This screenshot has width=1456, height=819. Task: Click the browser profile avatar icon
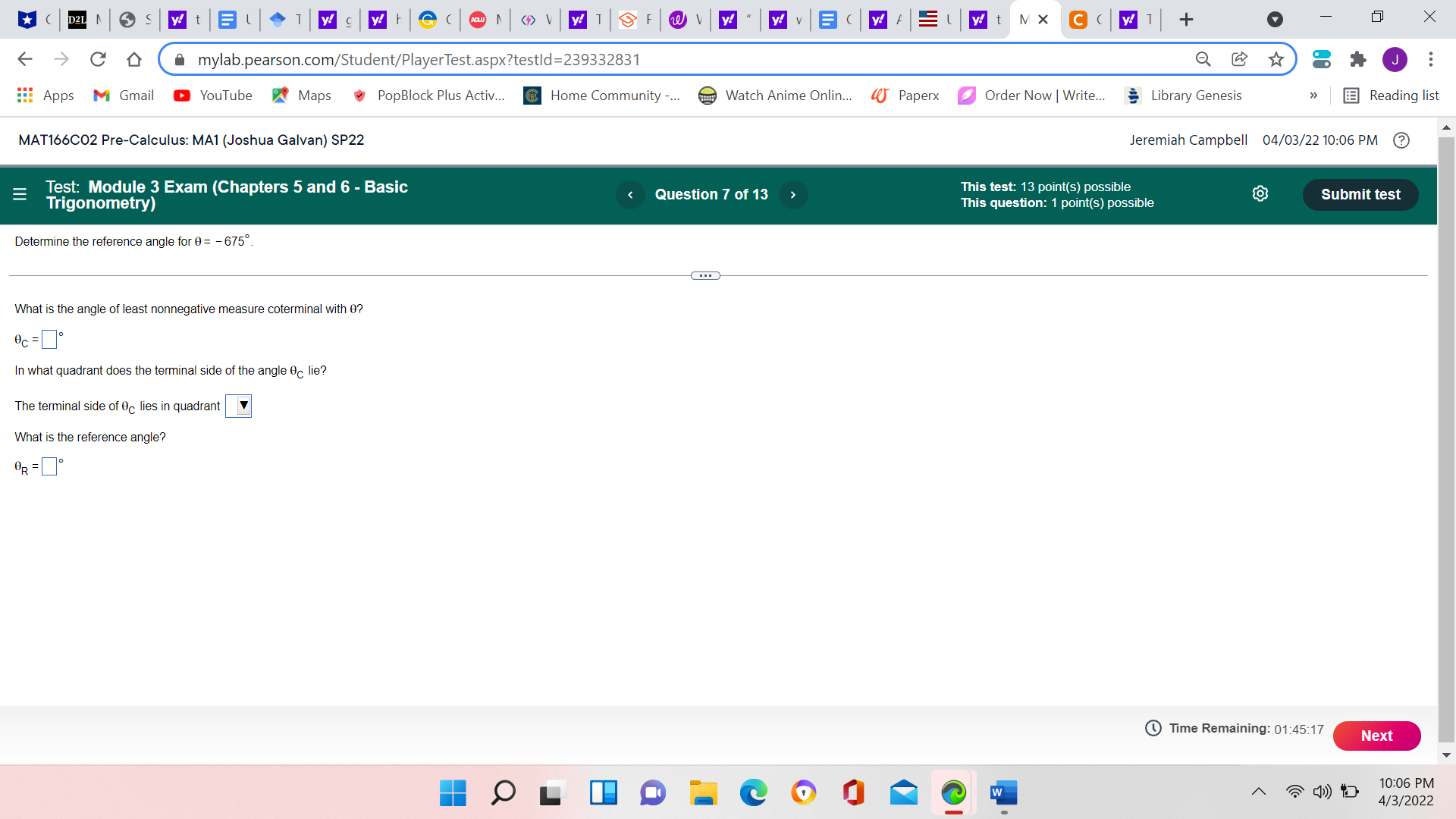[x=1395, y=59]
